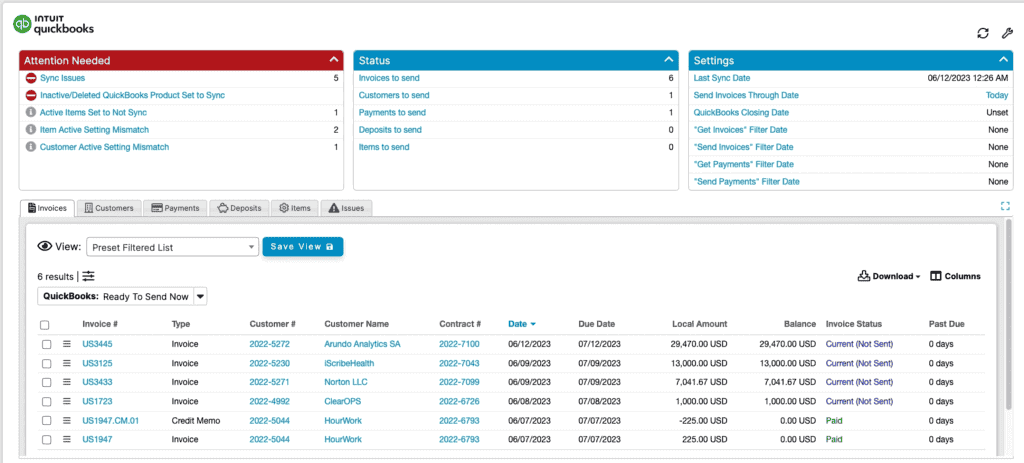Click the red stop icon beside Sync Issues
This screenshot has width=1024, height=463.
[x=30, y=78]
